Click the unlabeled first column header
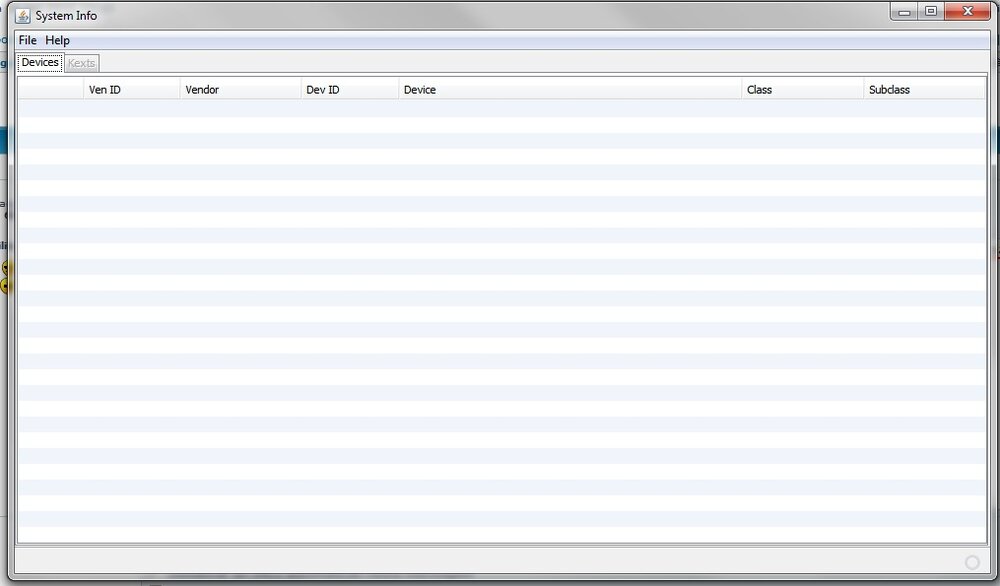Image resolution: width=1000 pixels, height=586 pixels. [x=50, y=90]
